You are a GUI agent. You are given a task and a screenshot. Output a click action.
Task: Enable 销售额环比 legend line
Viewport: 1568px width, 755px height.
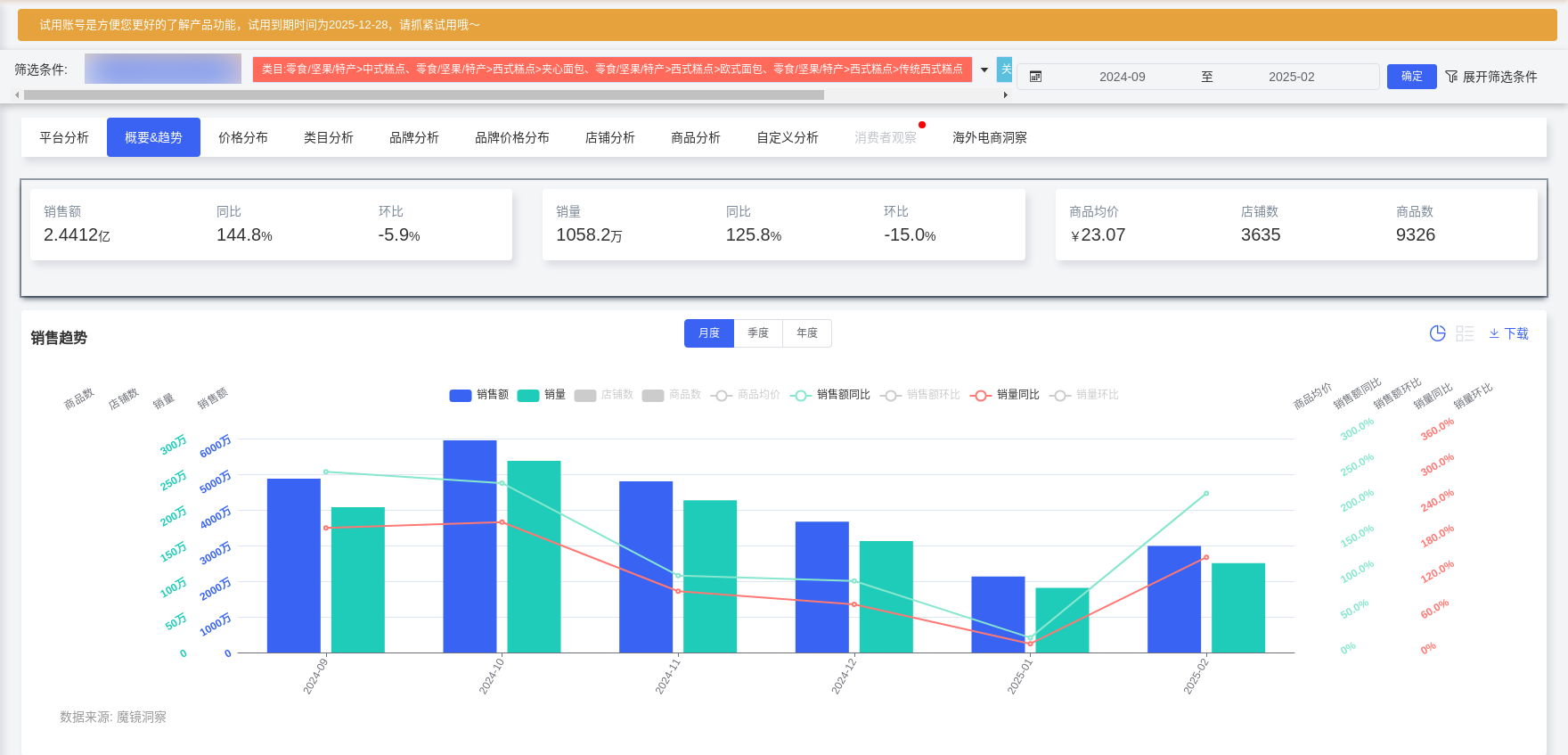click(920, 395)
